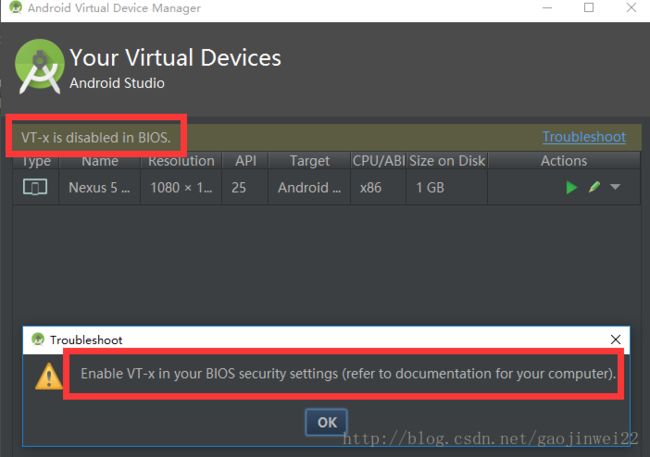Select the Nexus 5 device row name
The height and width of the screenshot is (457, 650).
(x=99, y=187)
